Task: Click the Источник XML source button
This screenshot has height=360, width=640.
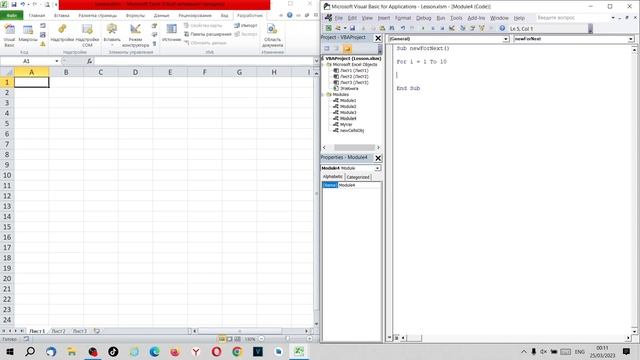Action: pos(171,33)
